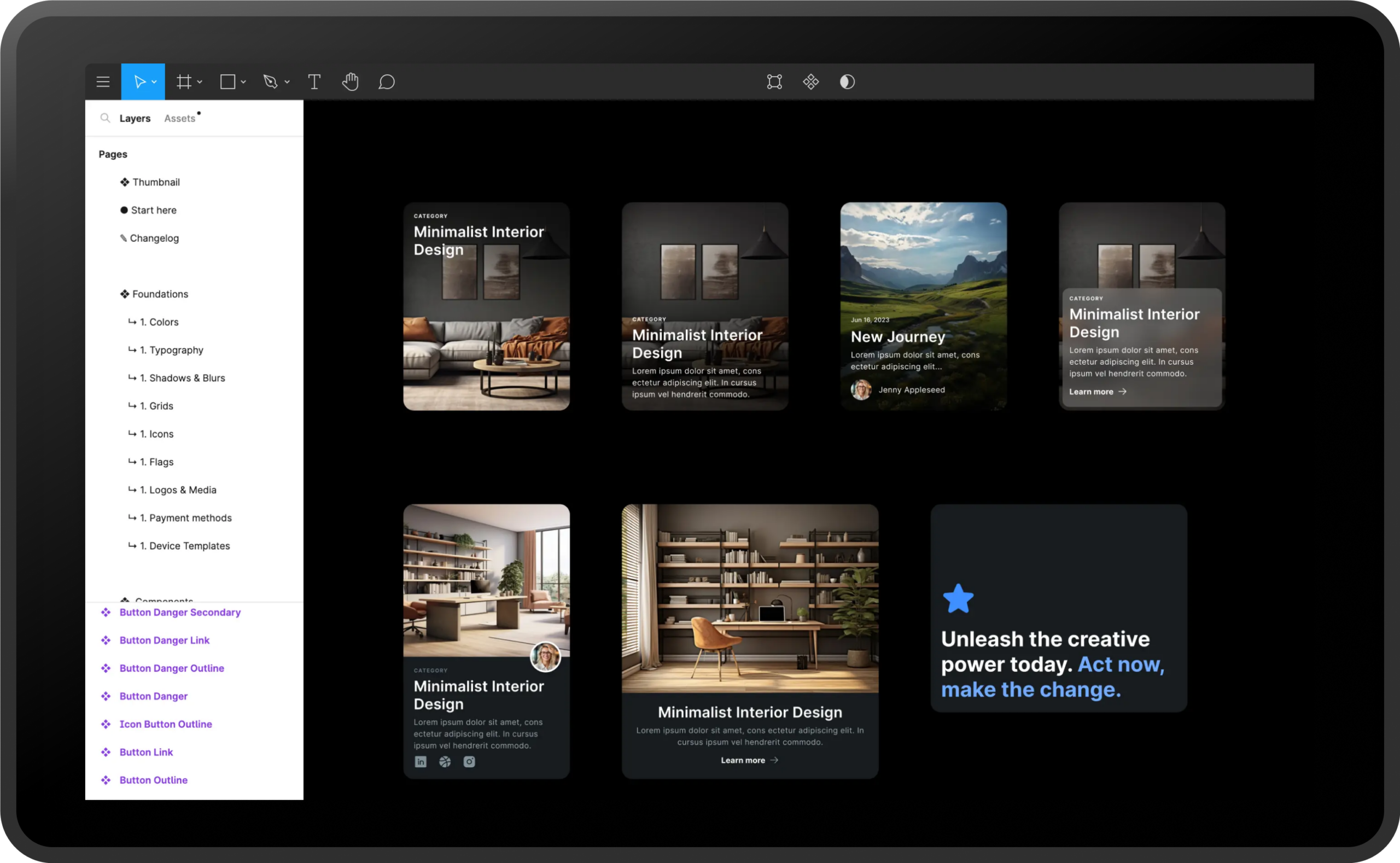Select the Text tool
The width and height of the screenshot is (1400, 863).
click(x=314, y=81)
